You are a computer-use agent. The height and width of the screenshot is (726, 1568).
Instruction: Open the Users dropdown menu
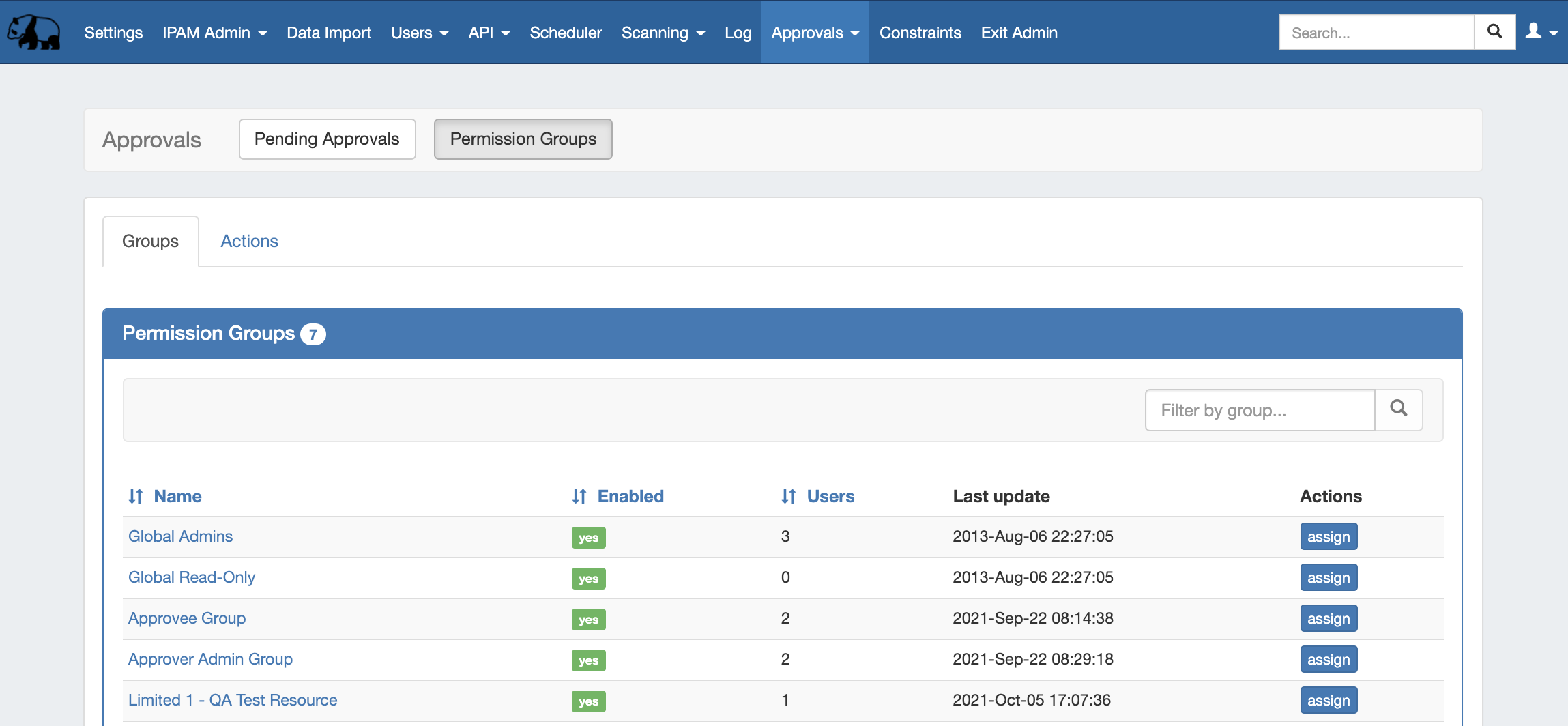[x=419, y=33]
